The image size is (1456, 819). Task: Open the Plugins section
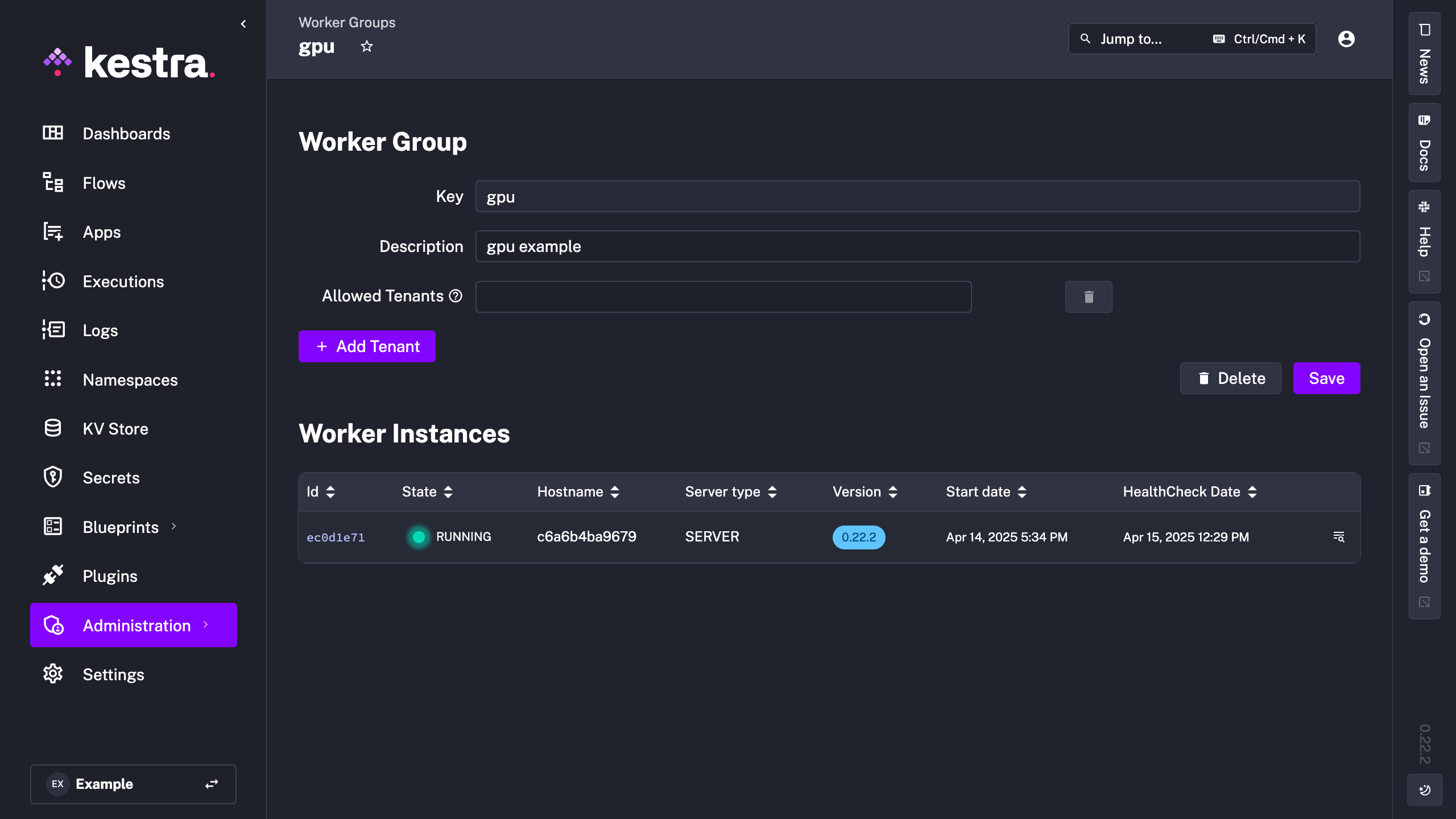coord(109,576)
